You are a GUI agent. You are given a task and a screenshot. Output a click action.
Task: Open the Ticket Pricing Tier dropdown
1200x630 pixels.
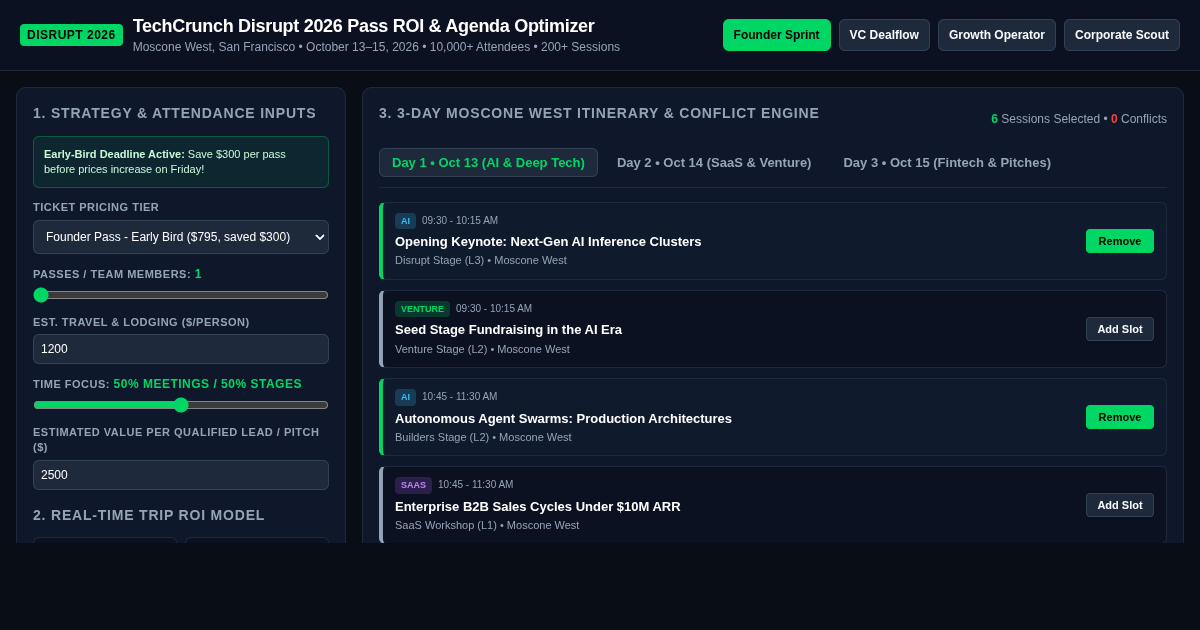[181, 237]
